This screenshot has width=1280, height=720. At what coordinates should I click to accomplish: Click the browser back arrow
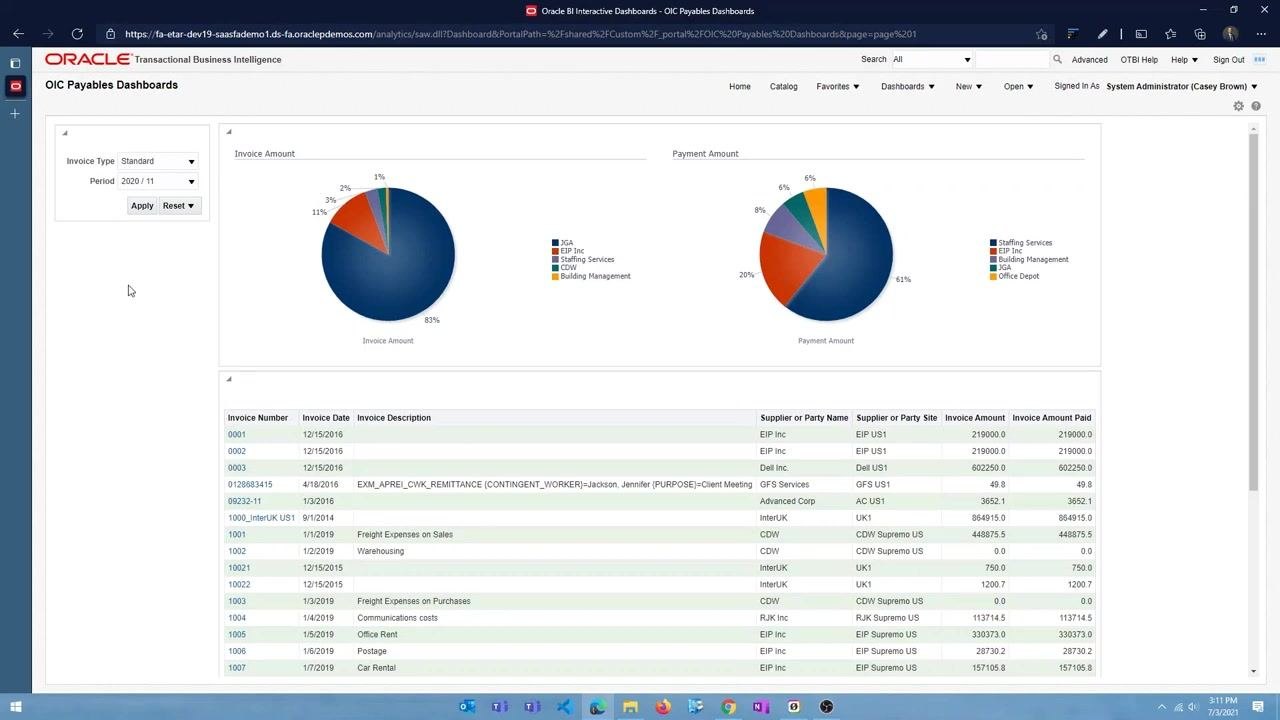18,34
